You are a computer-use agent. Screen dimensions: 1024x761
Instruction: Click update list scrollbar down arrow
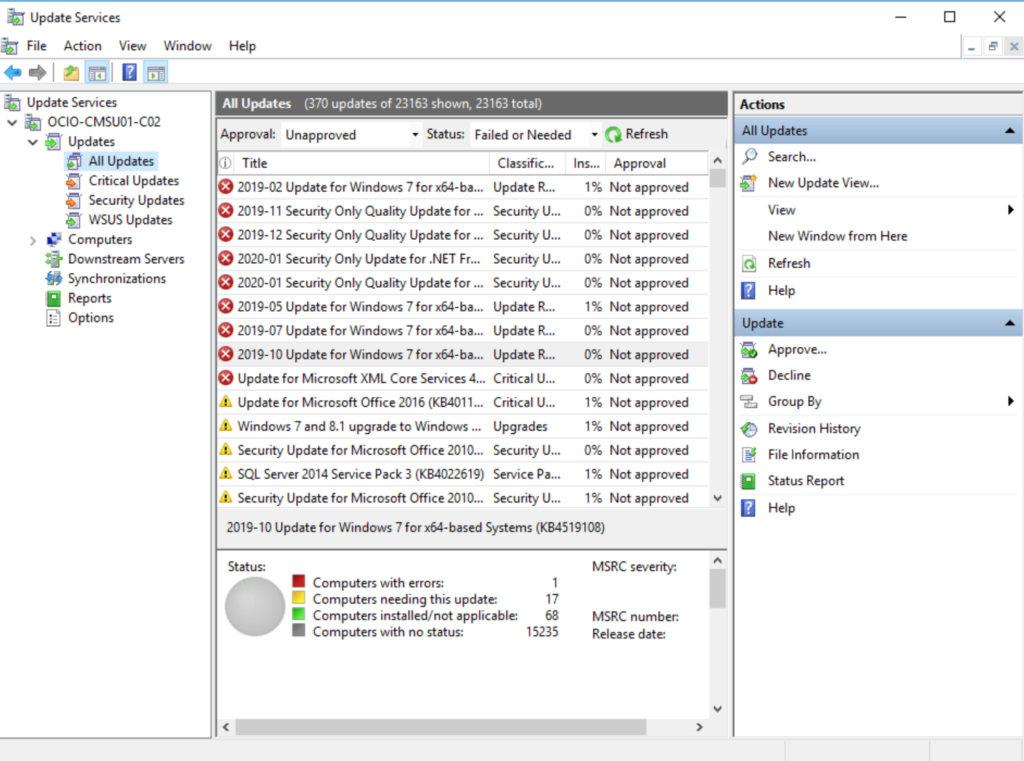pyautogui.click(x=717, y=498)
